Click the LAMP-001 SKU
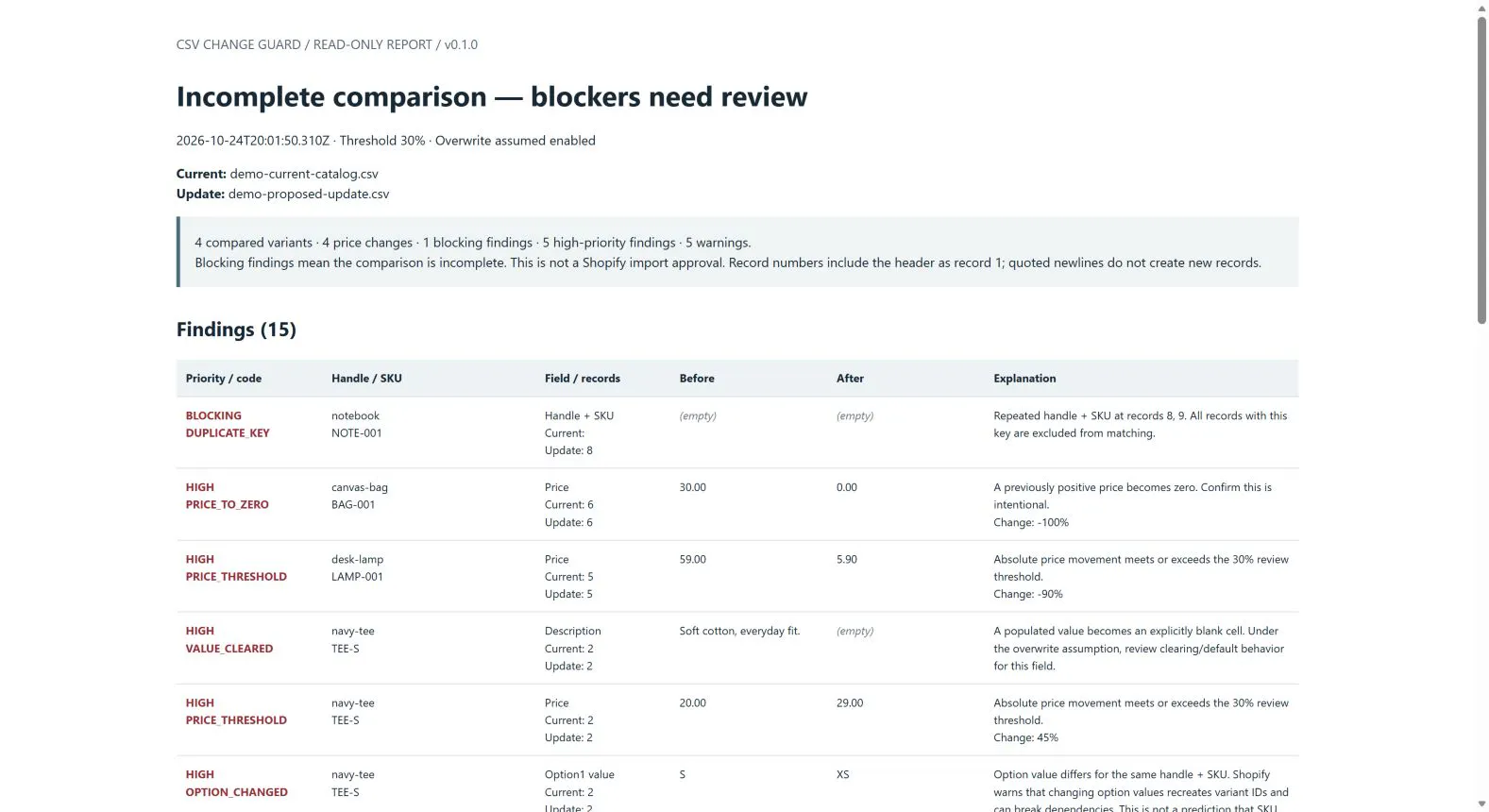 (357, 577)
